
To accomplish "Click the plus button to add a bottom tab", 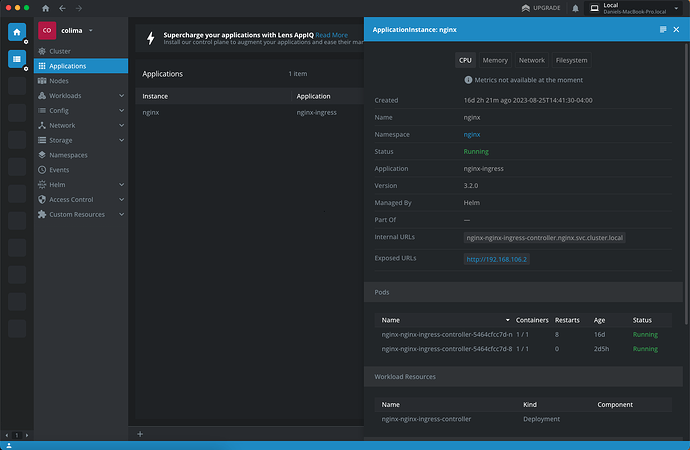I will [x=140, y=434].
